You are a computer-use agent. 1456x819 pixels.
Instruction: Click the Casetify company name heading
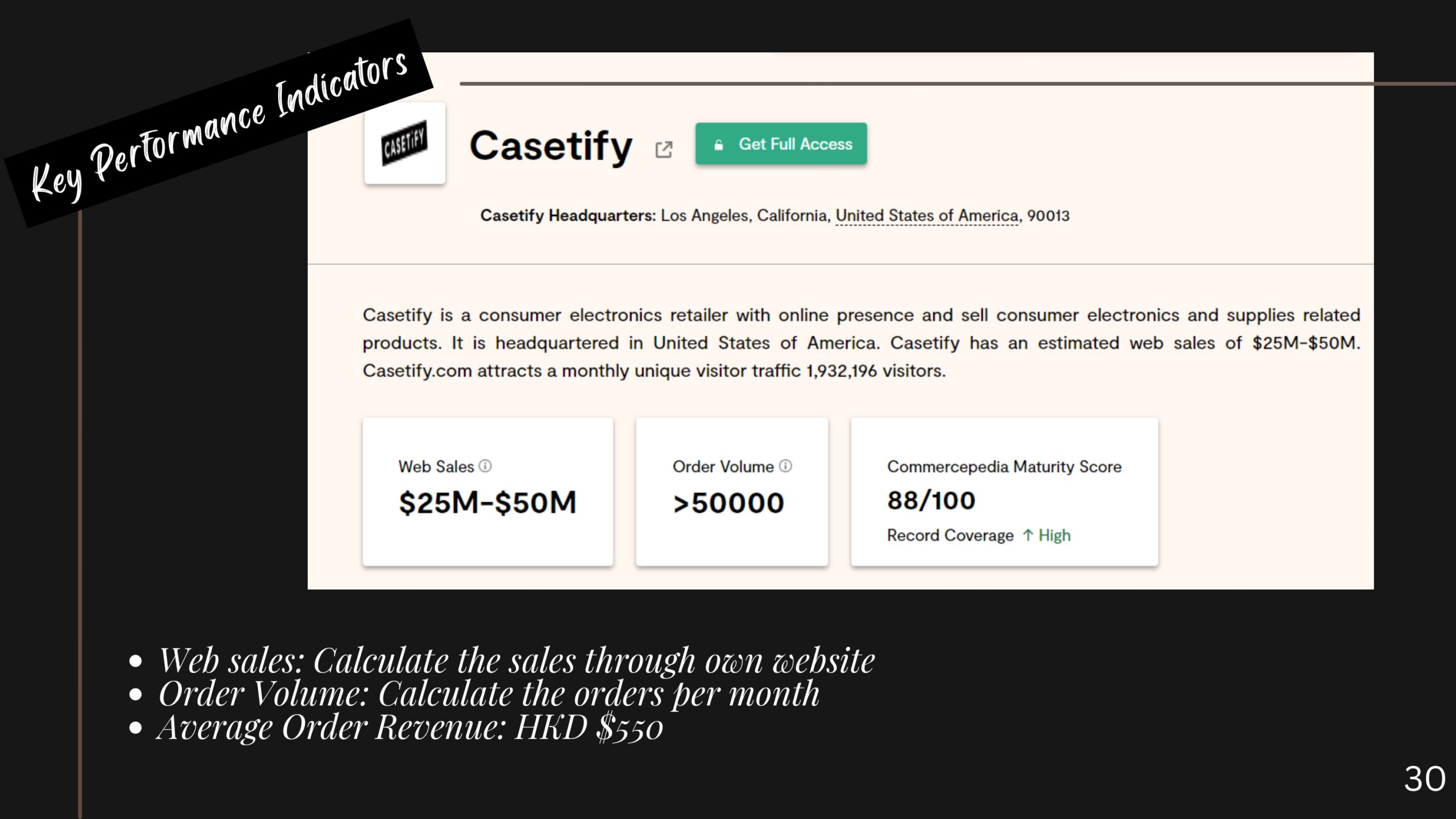point(551,146)
